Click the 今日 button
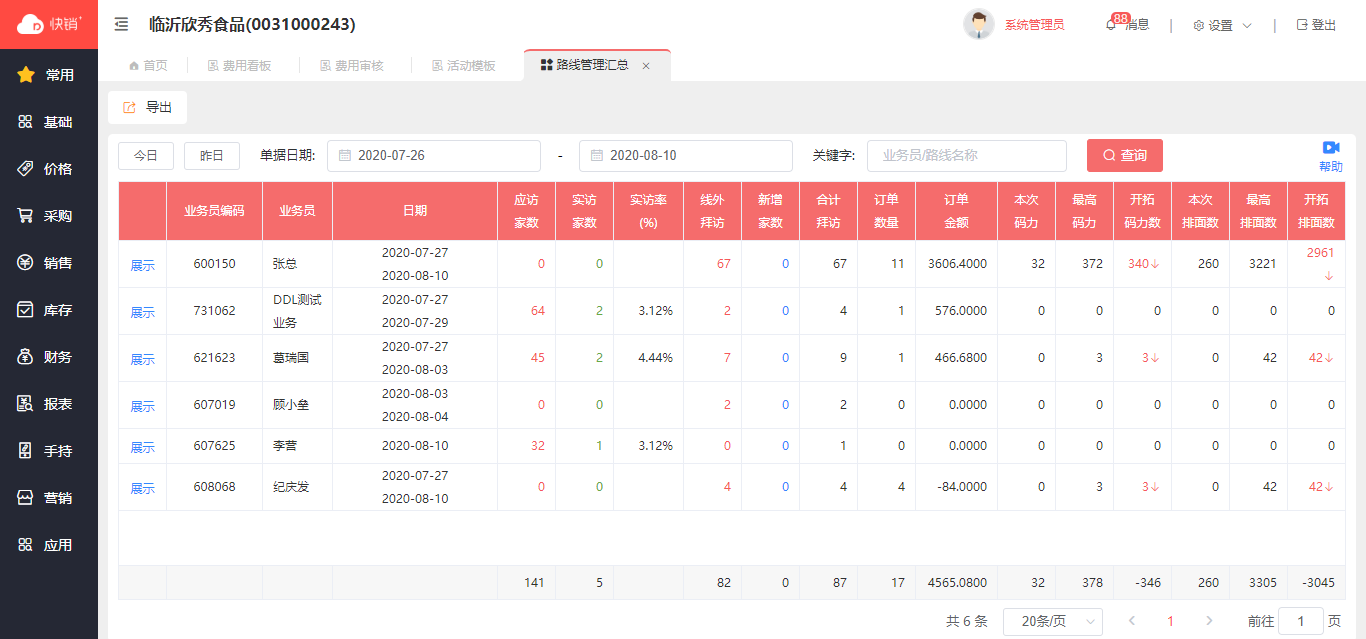1366x639 pixels. coord(146,156)
